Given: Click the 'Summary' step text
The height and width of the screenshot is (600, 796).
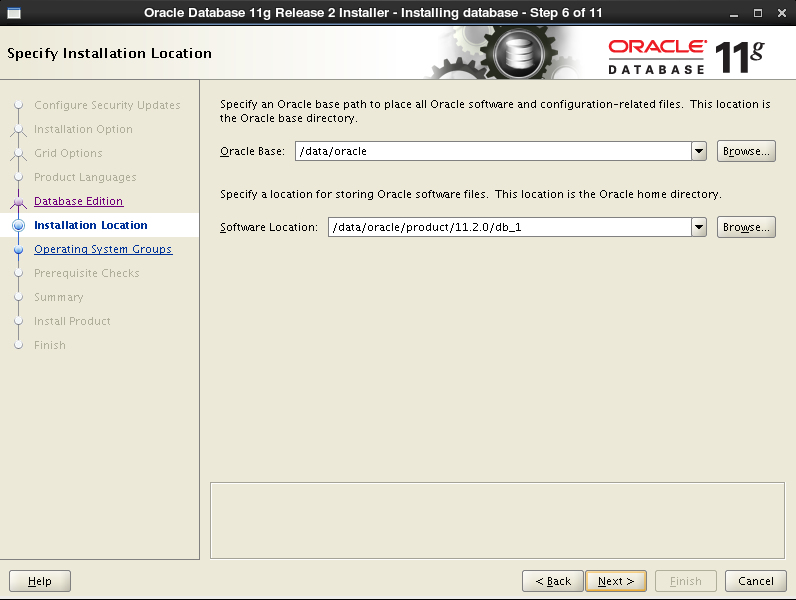Looking at the screenshot, I should click(59, 297).
